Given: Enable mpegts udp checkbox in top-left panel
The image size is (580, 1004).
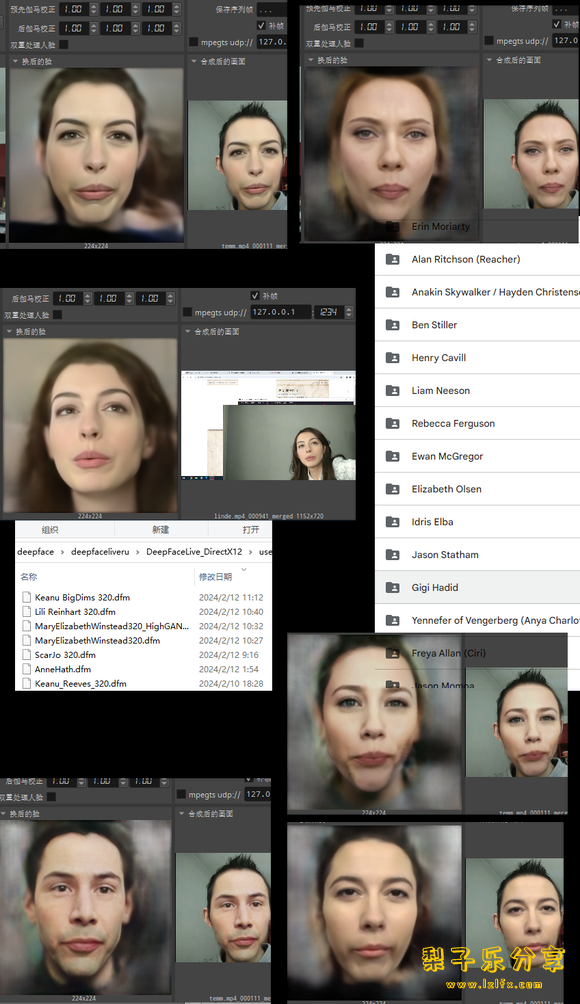Looking at the screenshot, I should coord(193,42).
